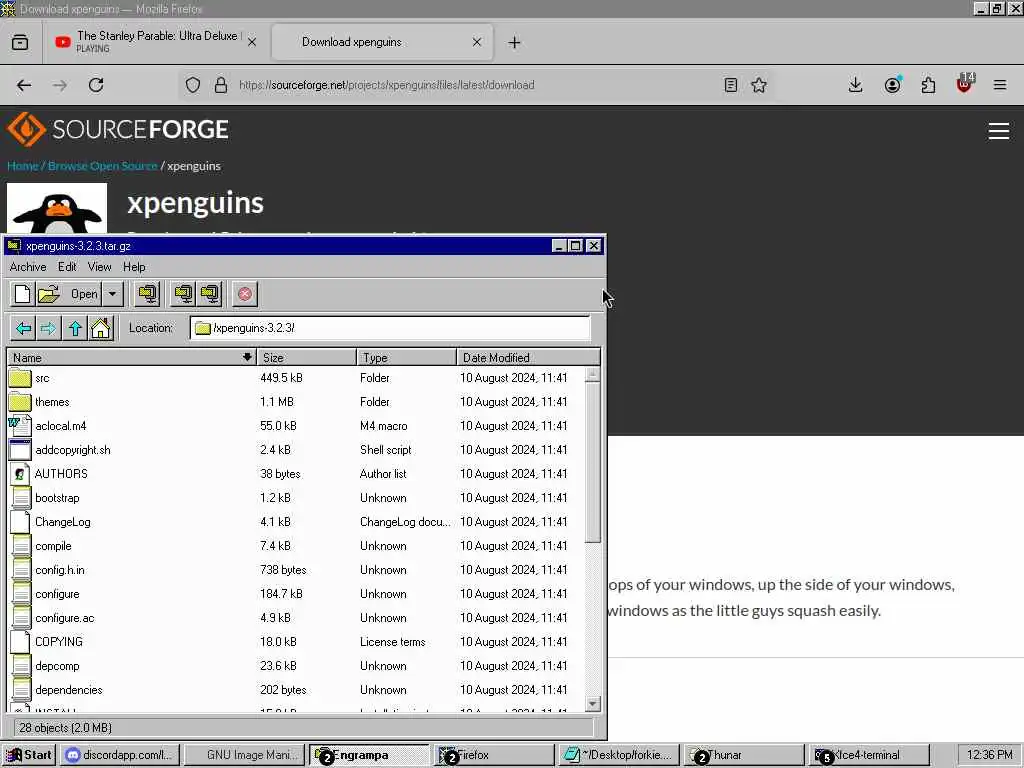This screenshot has height=768, width=1024.
Task: Sort by Size column header
Action: 306,357
